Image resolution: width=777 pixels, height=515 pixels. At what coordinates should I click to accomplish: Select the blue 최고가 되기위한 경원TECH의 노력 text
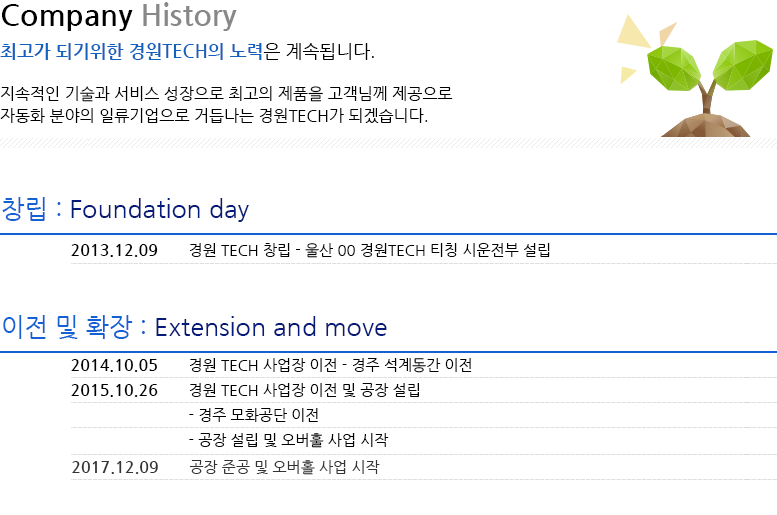pyautogui.click(x=131, y=52)
